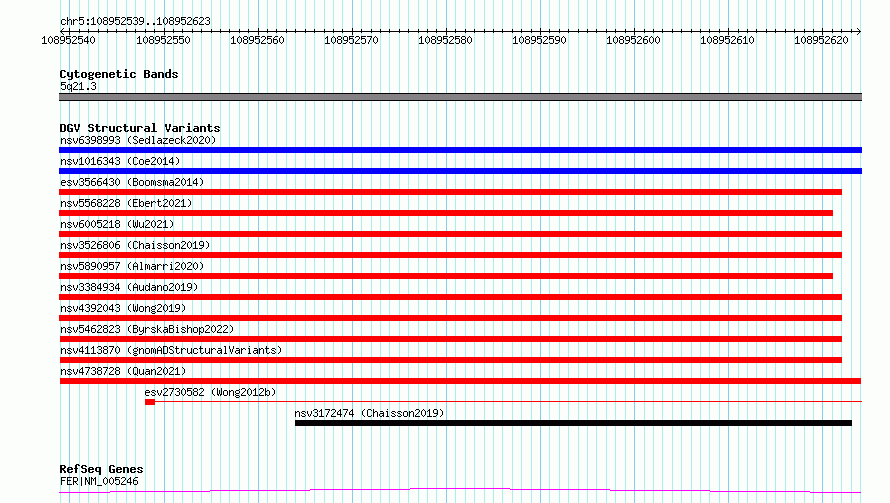Click ruler position 108952610
This screenshot has width=890, height=503.
point(727,40)
